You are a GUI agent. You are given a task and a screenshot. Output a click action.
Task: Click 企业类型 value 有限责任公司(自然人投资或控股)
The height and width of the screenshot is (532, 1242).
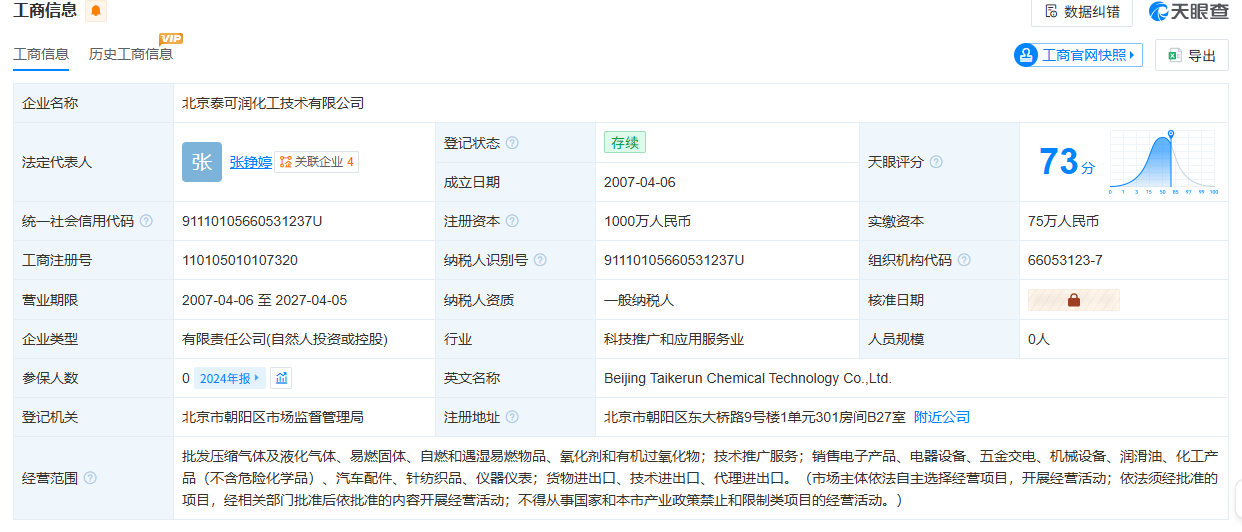[285, 339]
